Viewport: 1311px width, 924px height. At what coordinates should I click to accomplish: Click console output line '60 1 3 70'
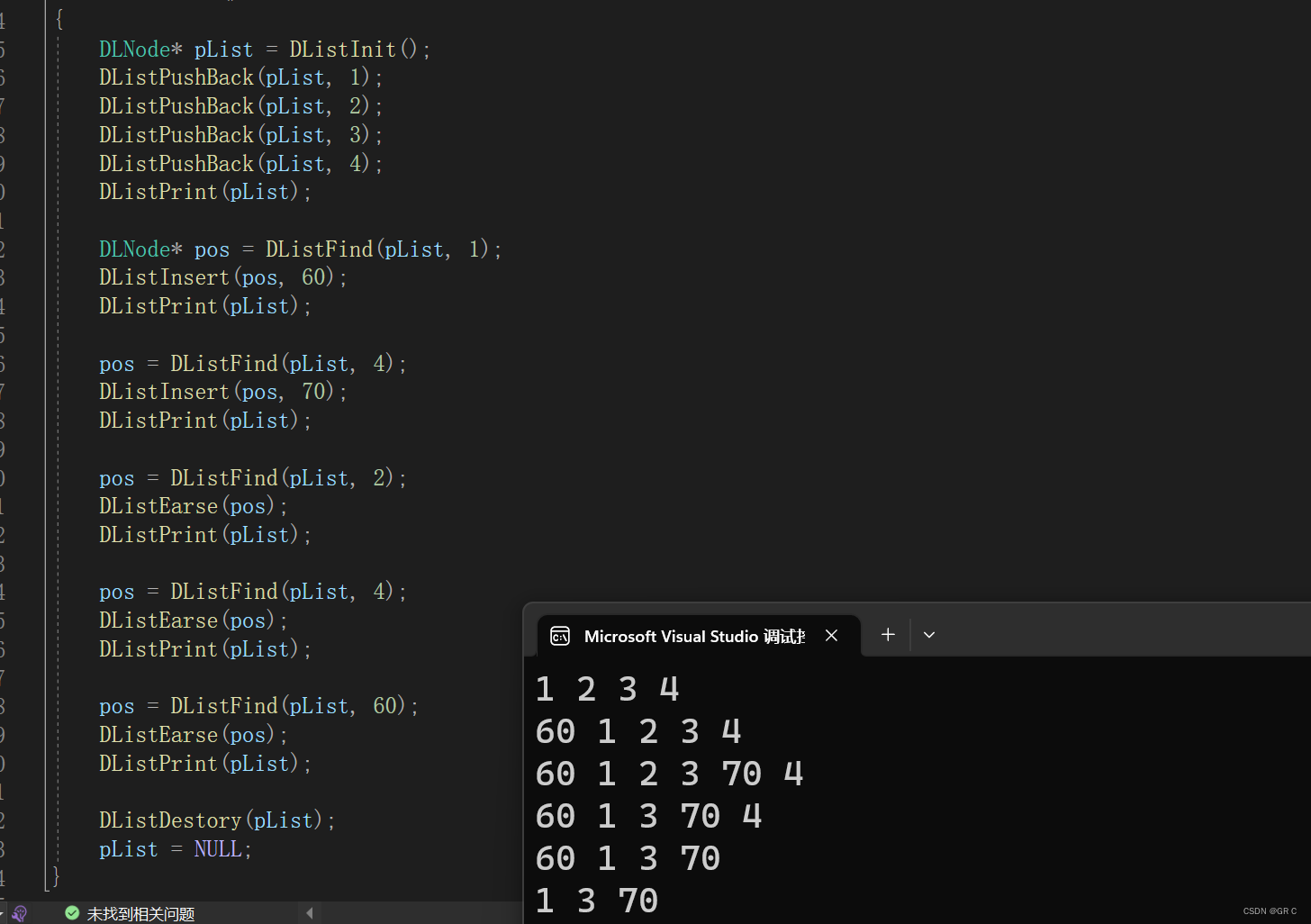[x=628, y=859]
